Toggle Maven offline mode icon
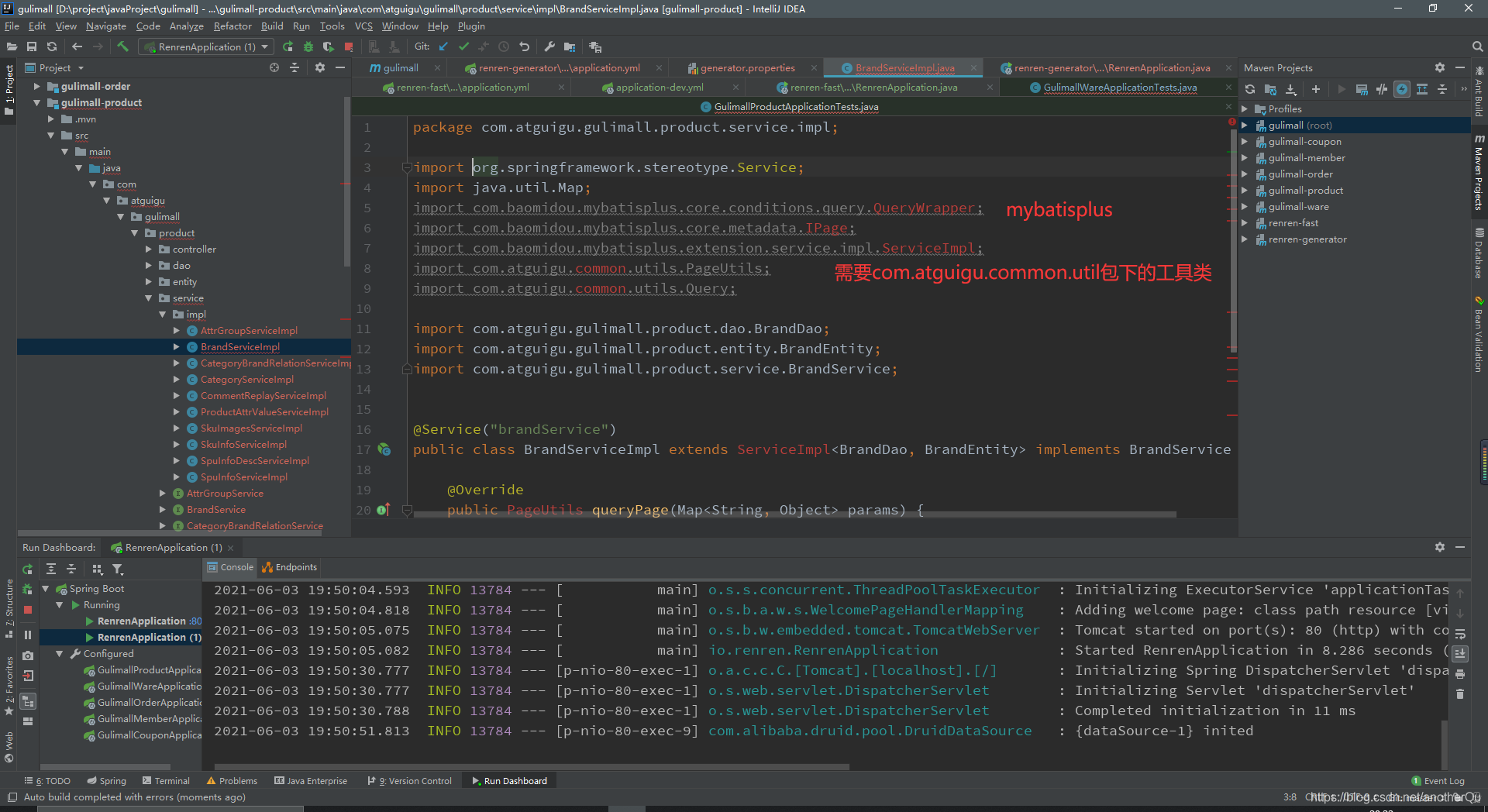The width and height of the screenshot is (1488, 812). (x=1382, y=89)
